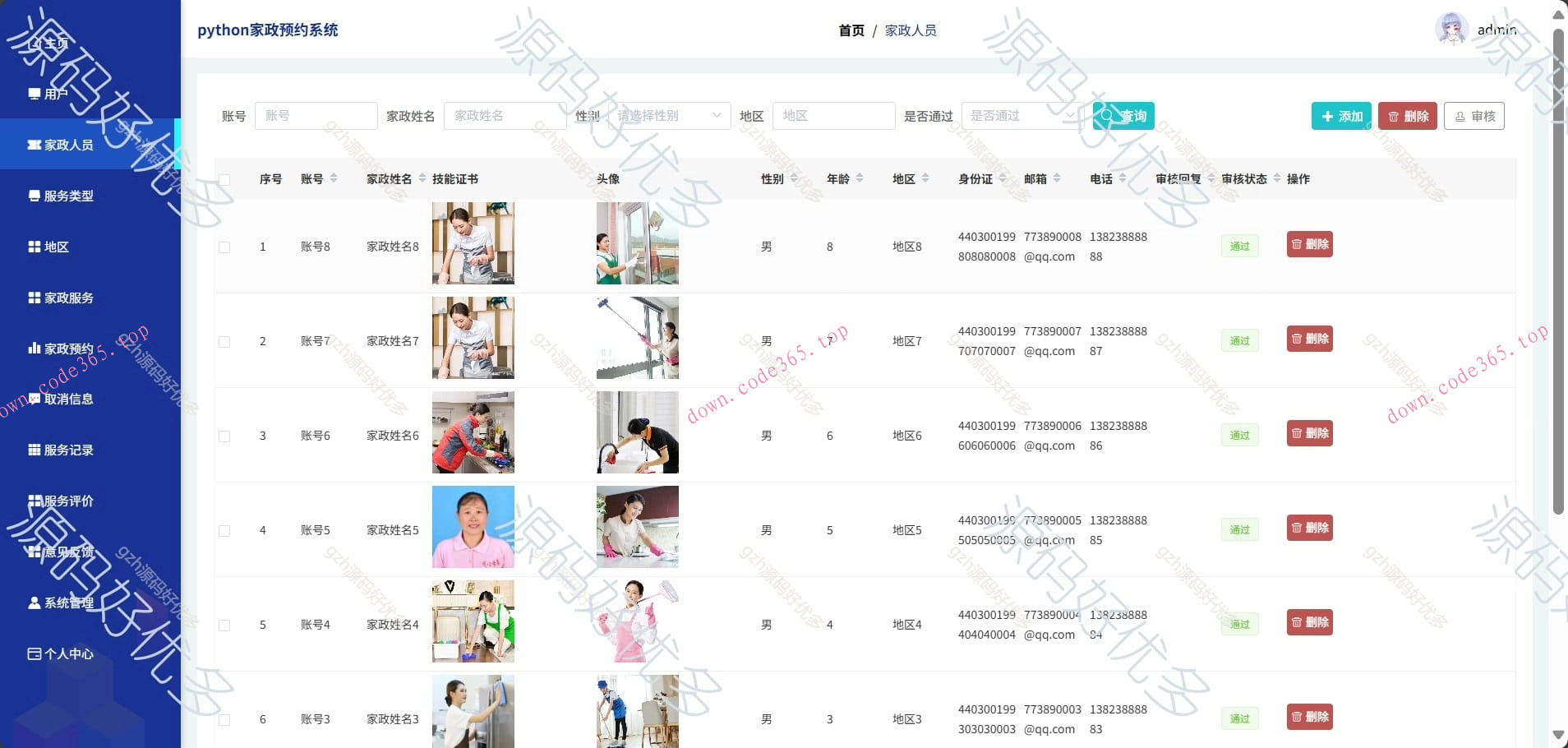The image size is (1568, 748).
Task: Open 头像 image of 家政姓名8
Action: 638,243
